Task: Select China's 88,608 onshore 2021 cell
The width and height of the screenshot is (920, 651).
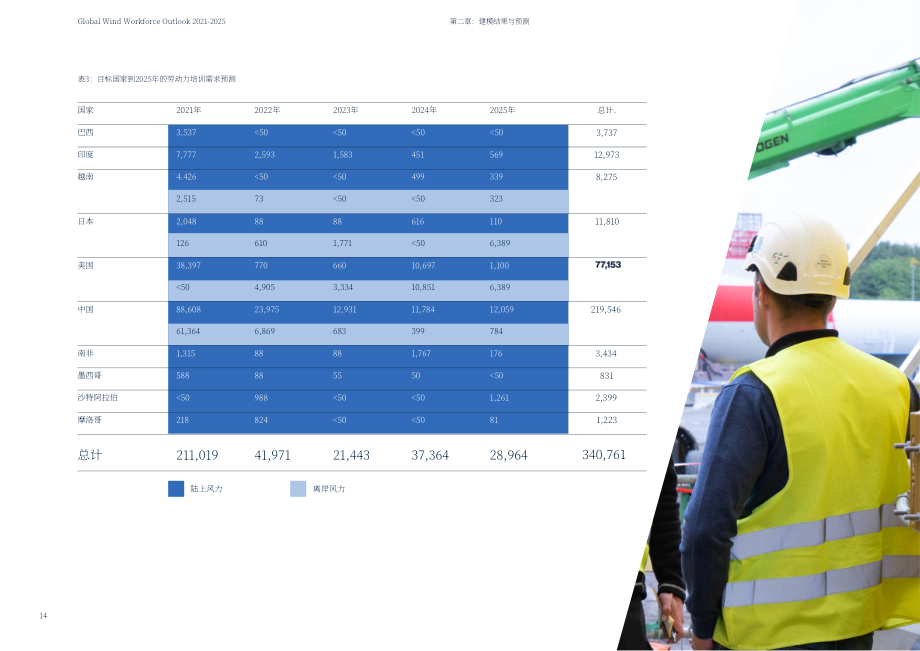Action: pos(188,310)
